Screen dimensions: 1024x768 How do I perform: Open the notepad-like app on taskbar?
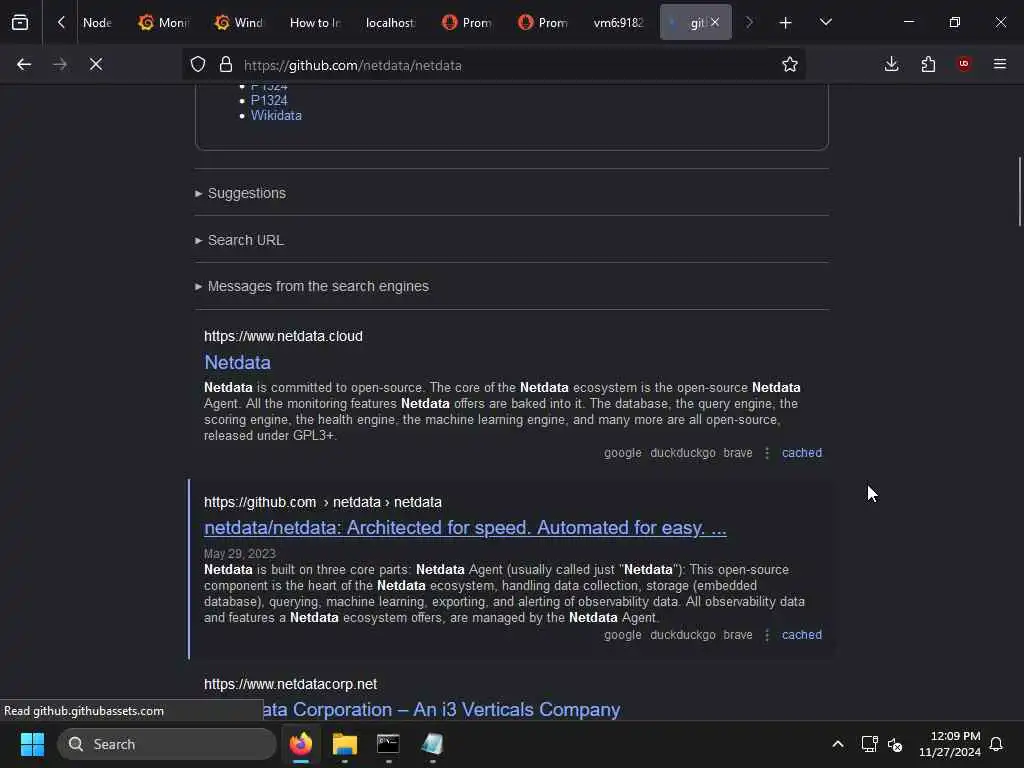pos(432,744)
